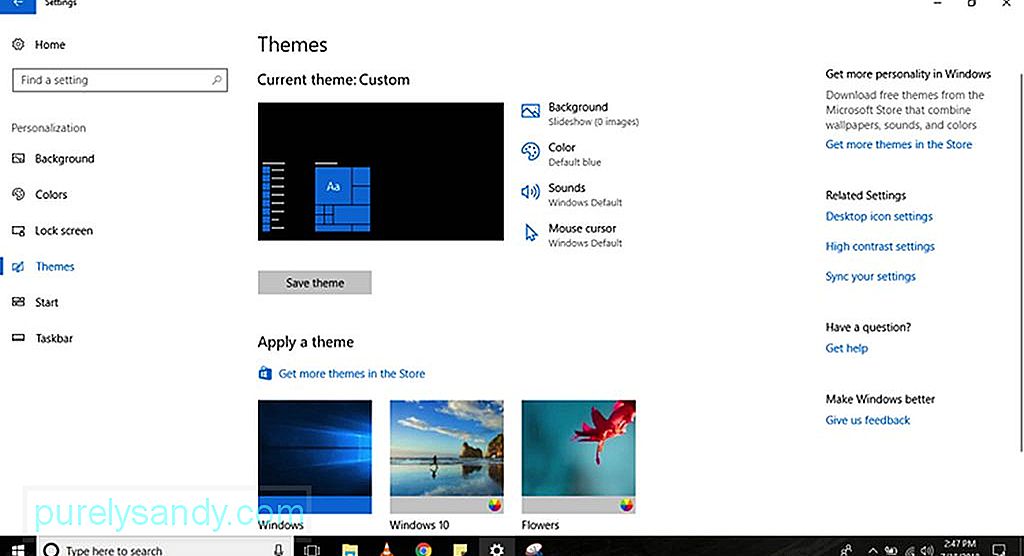This screenshot has height=556, width=1024.
Task: Open the clock showing 2:47 PM
Action: (960, 548)
